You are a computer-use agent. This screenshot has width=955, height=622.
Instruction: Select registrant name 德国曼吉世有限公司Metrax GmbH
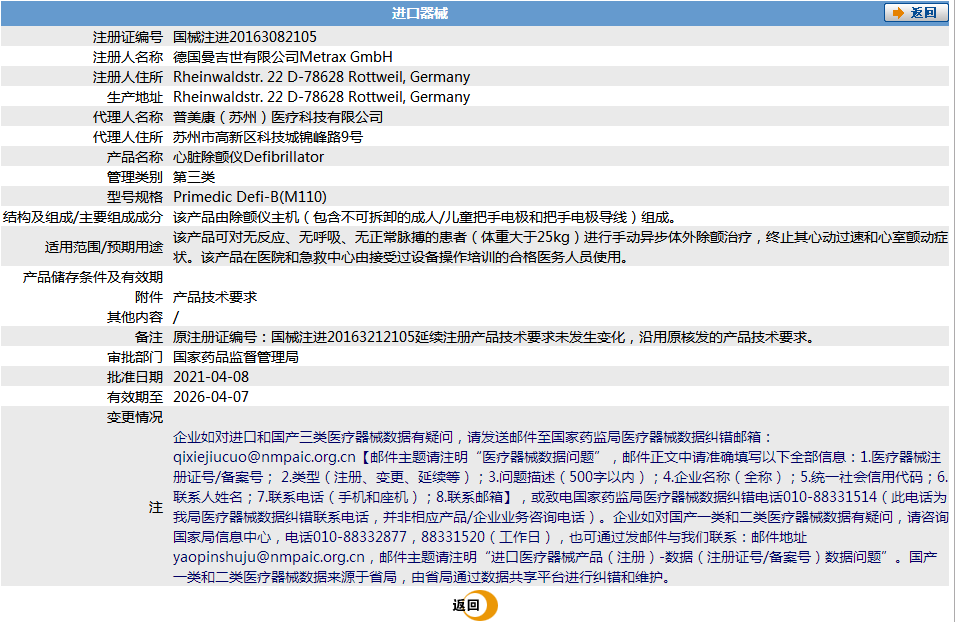pyautogui.click(x=283, y=57)
